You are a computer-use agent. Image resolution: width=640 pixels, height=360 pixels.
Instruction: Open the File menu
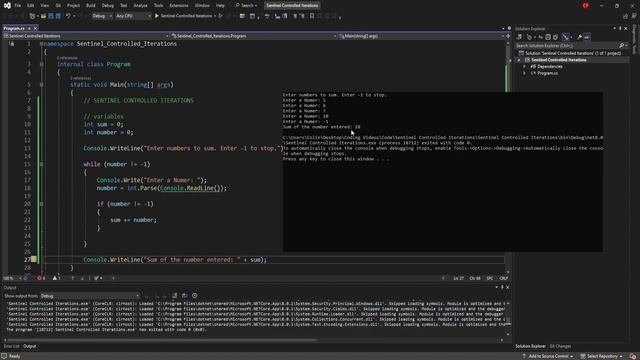tap(18, 6)
